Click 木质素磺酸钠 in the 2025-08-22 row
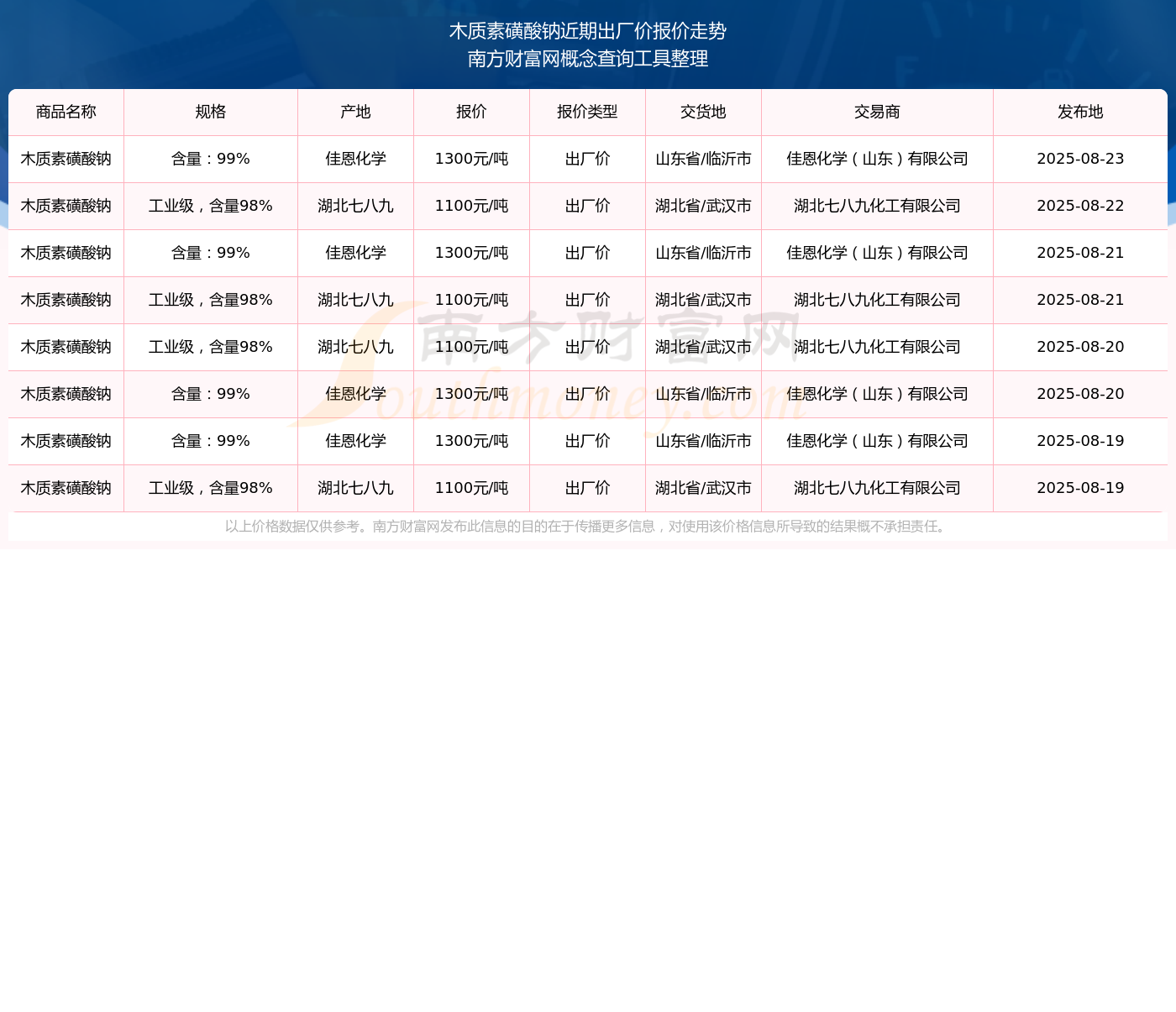The image size is (1176, 1012). click(66, 207)
